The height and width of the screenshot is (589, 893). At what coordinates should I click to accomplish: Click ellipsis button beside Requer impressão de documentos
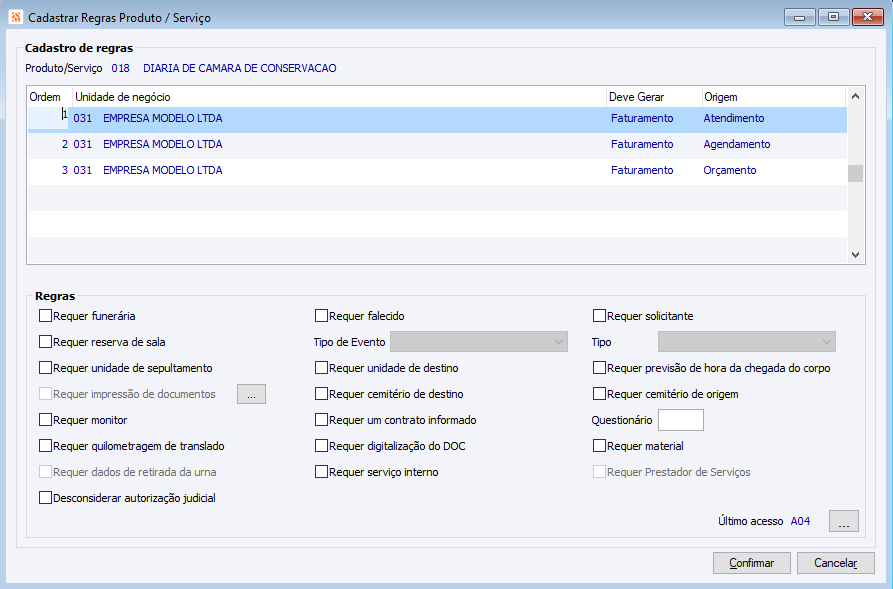(251, 394)
